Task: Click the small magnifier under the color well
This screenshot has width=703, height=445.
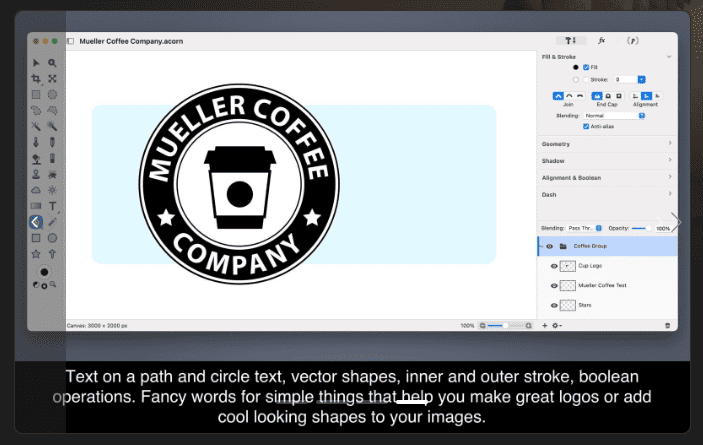Action: [x=53, y=285]
